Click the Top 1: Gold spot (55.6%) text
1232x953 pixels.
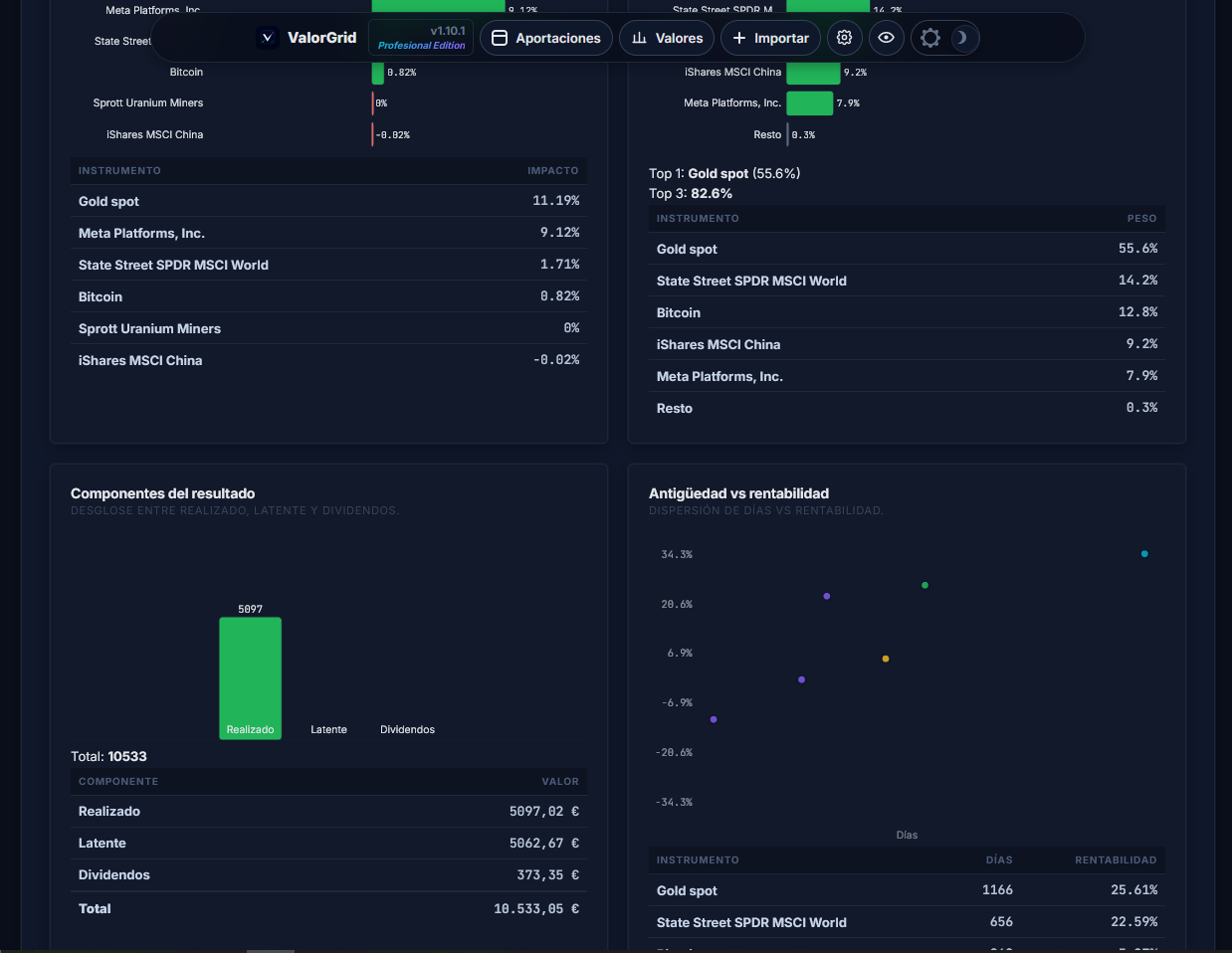[x=724, y=173]
